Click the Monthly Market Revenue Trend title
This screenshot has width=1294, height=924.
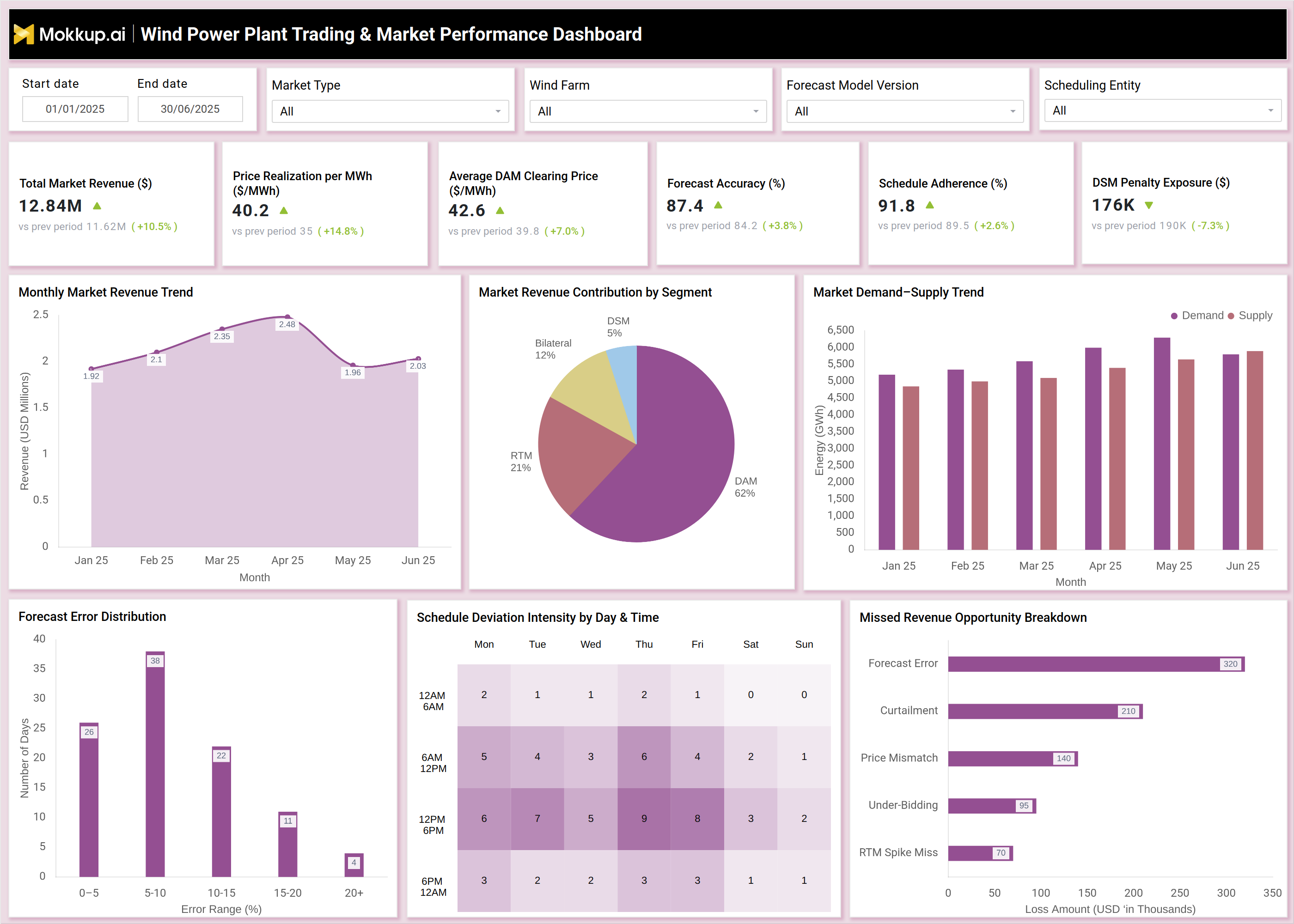(106, 292)
